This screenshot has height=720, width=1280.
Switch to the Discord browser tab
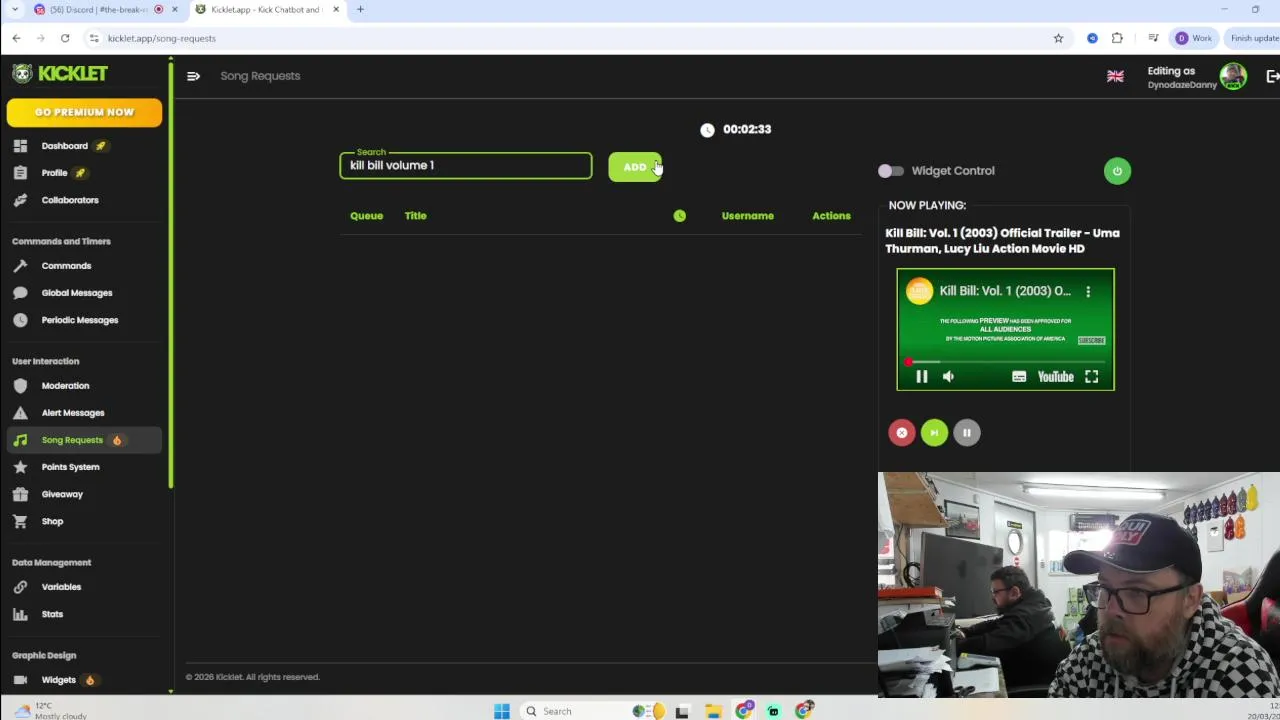tap(100, 10)
